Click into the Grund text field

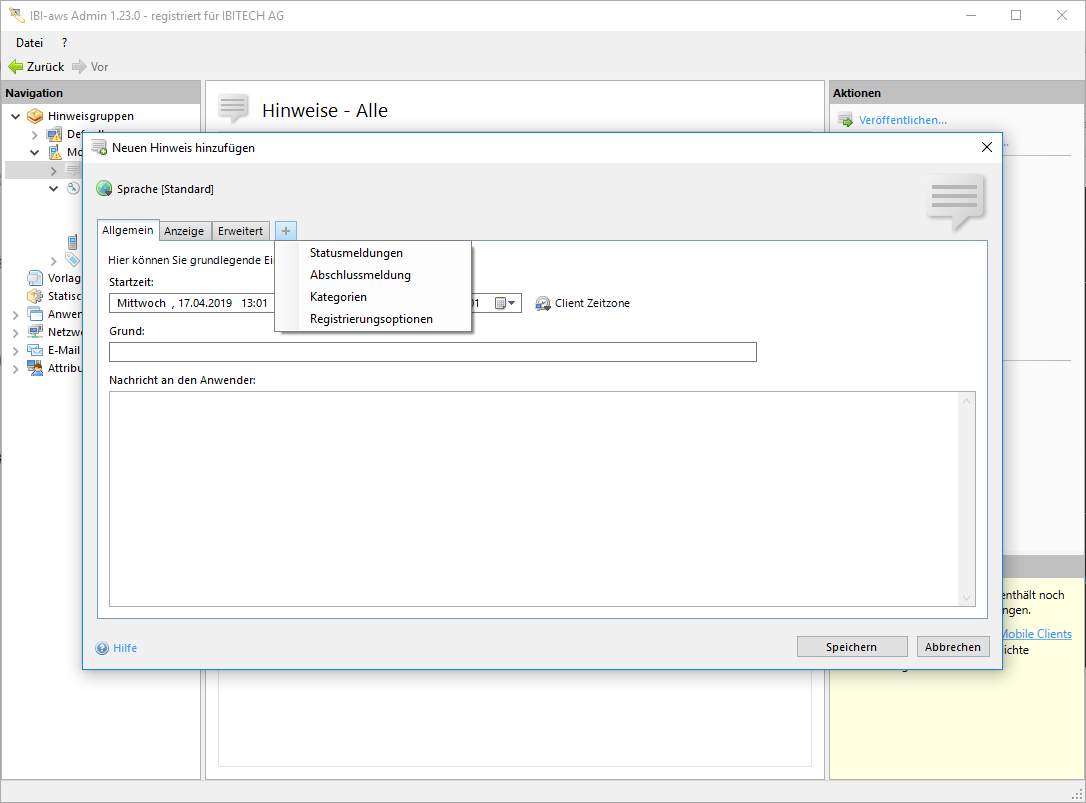[x=432, y=352]
